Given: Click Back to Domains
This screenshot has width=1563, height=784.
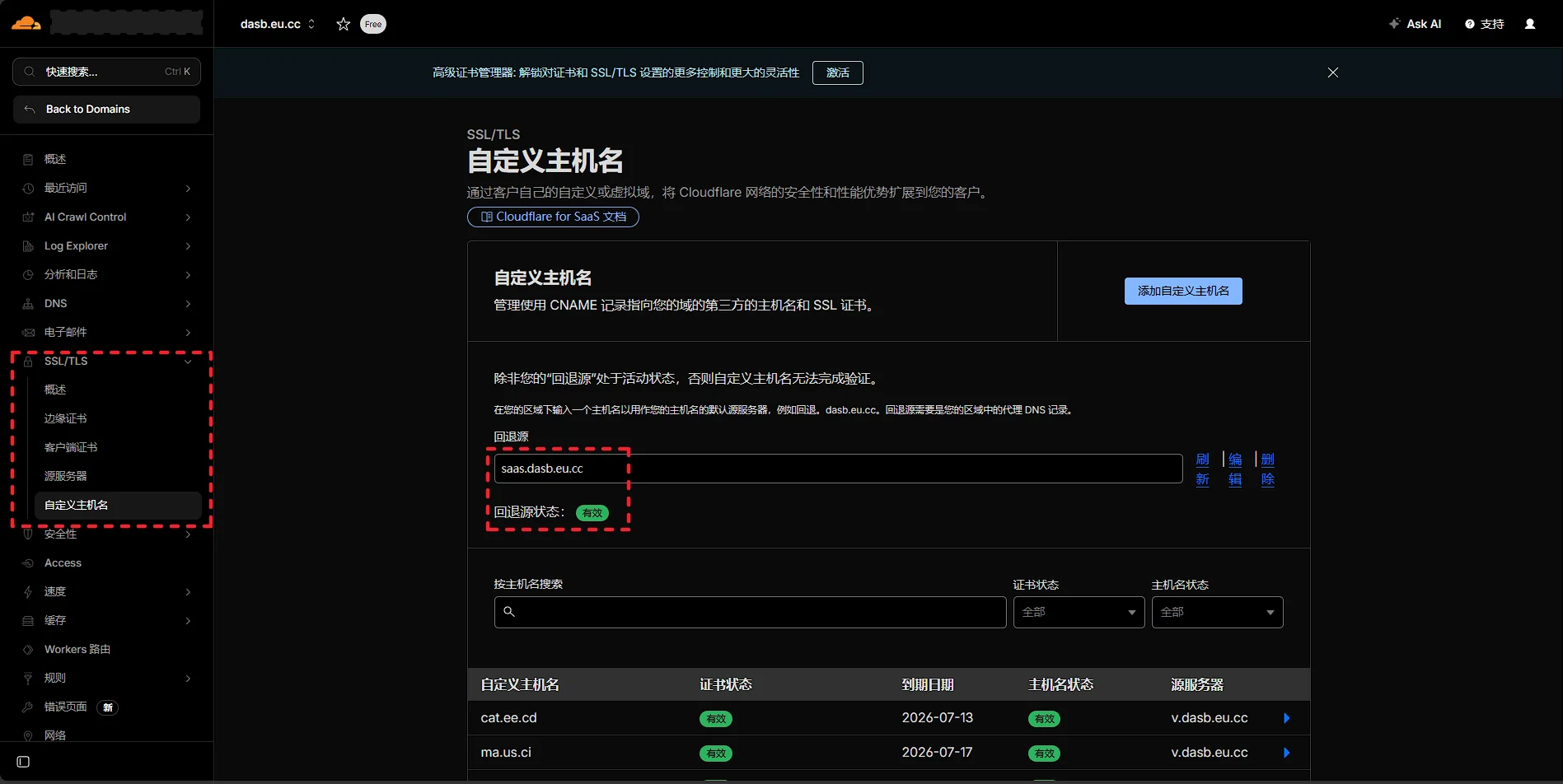Looking at the screenshot, I should pos(106,109).
